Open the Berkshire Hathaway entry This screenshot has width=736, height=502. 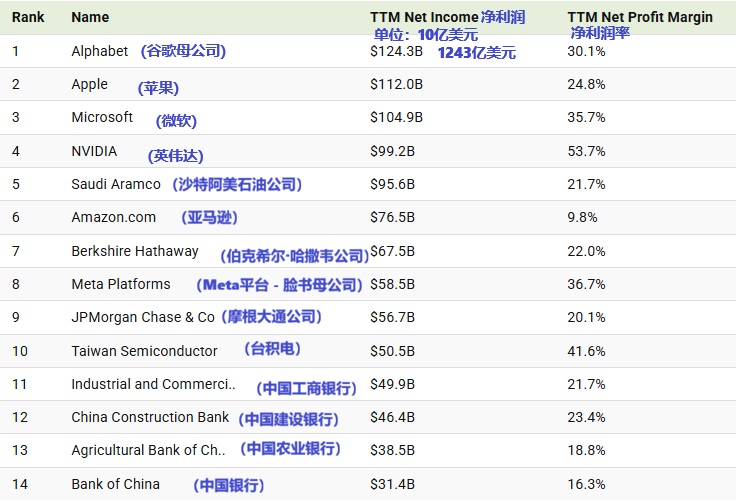[135, 251]
